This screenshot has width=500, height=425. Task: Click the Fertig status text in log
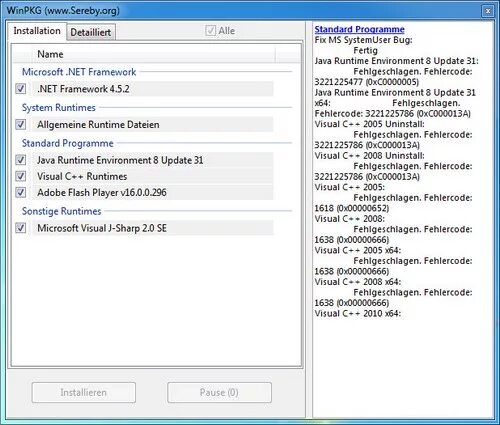(365, 51)
